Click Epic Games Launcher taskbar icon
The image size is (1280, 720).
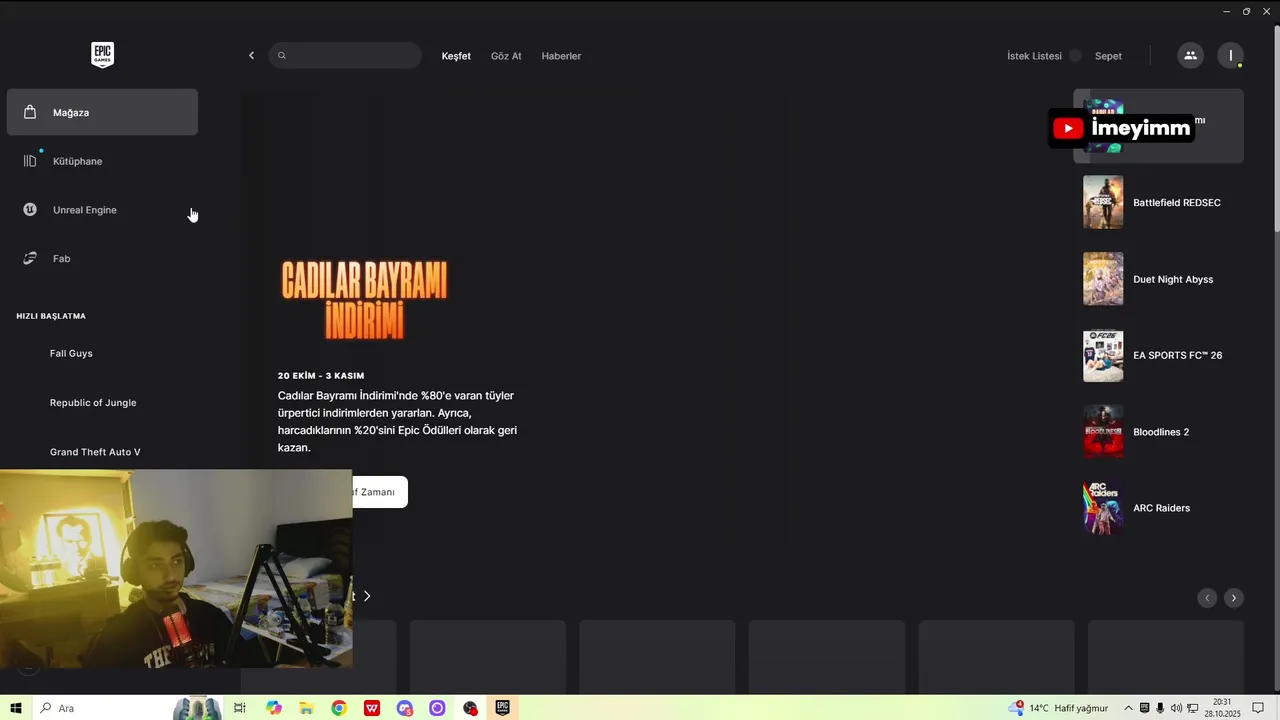(503, 708)
